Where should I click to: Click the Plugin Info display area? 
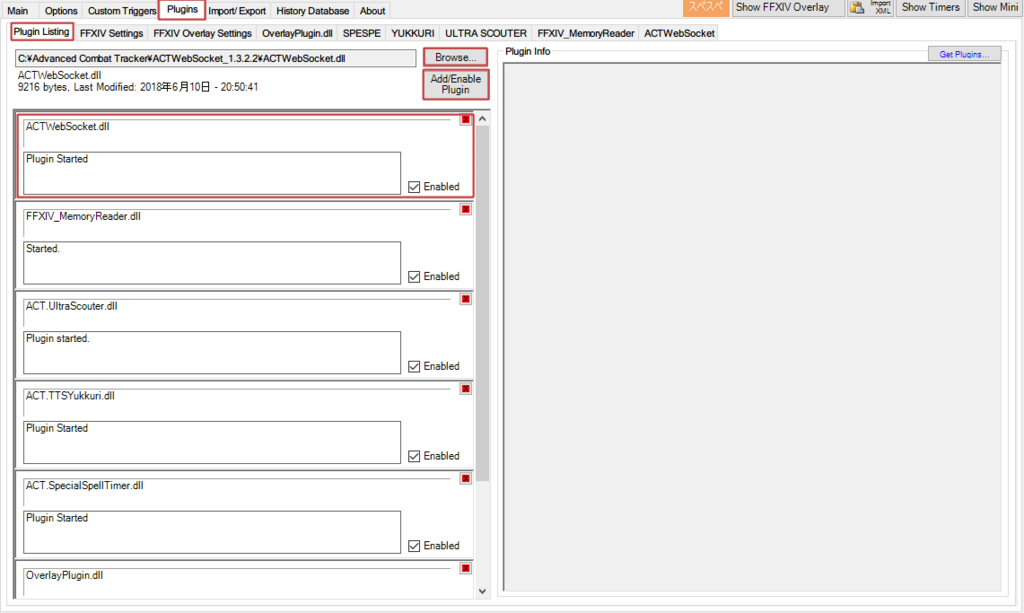coord(752,327)
